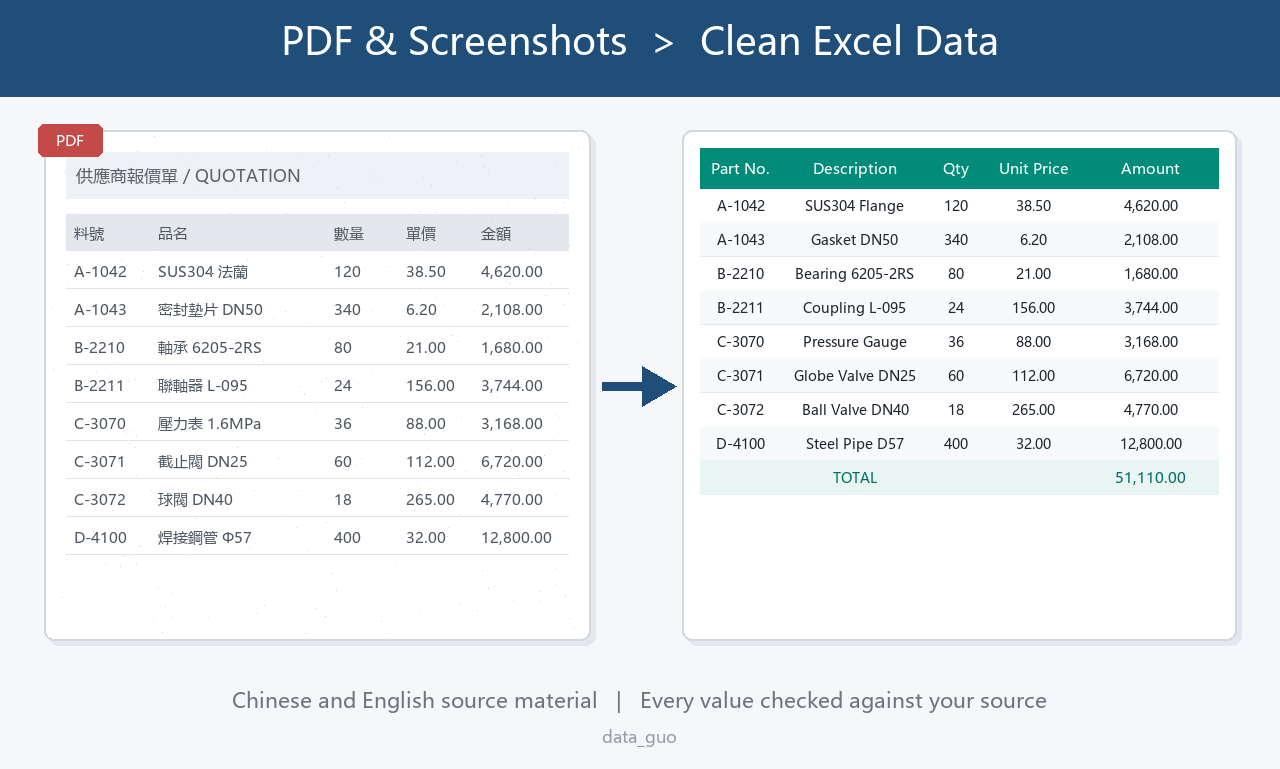This screenshot has height=769, width=1280.
Task: Select the '金額' column header
Action: pyautogui.click(x=496, y=233)
